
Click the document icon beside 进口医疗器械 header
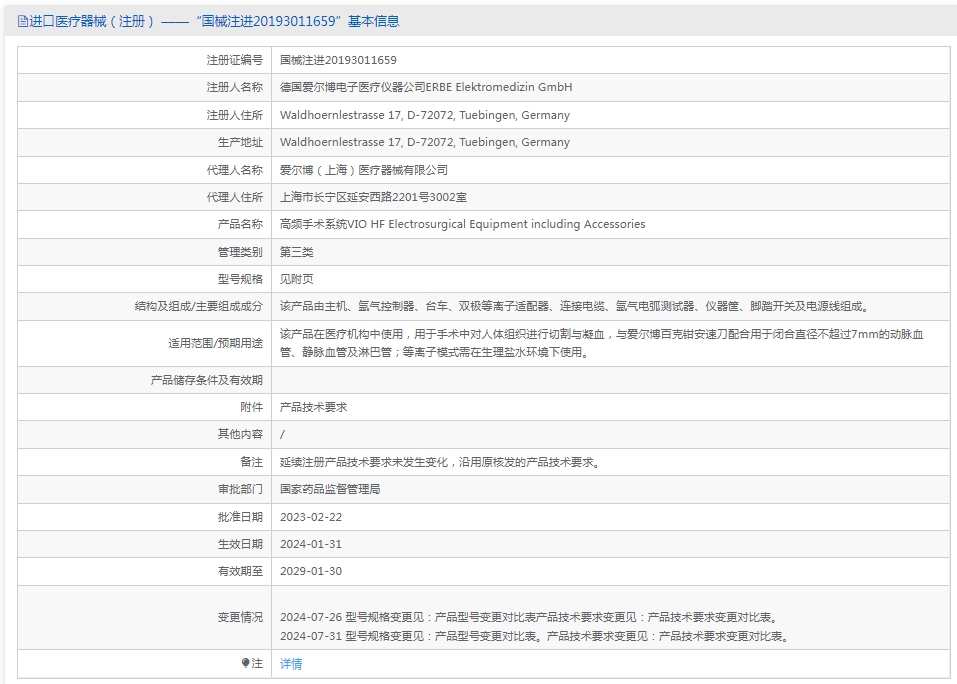pyautogui.click(x=23, y=22)
